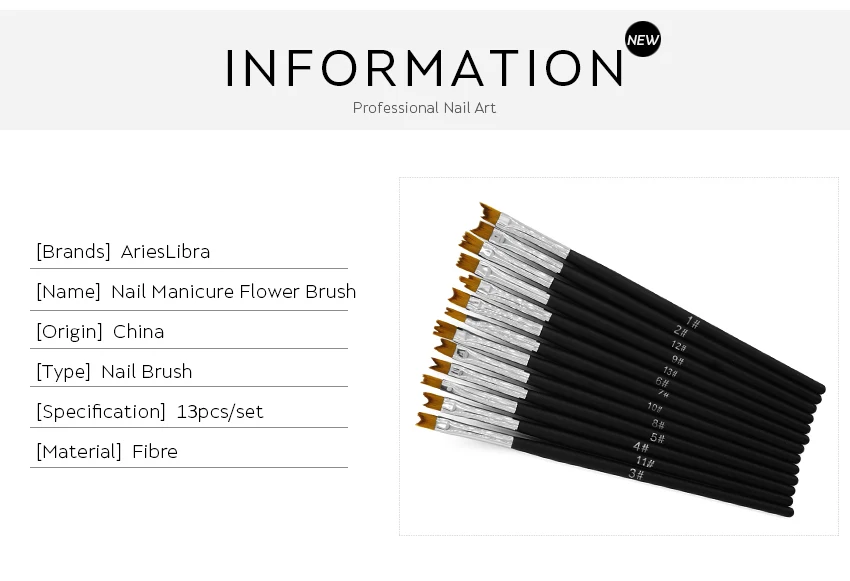This screenshot has width=850, height=581.
Task: Click the 3# label on bottom brush
Action: click(636, 474)
